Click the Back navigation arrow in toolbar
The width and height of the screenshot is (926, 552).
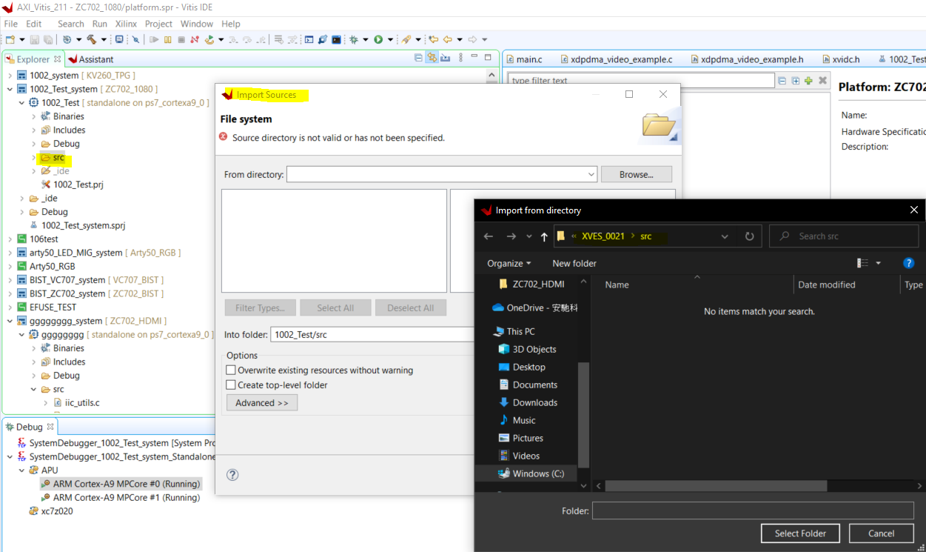pyautogui.click(x=448, y=40)
